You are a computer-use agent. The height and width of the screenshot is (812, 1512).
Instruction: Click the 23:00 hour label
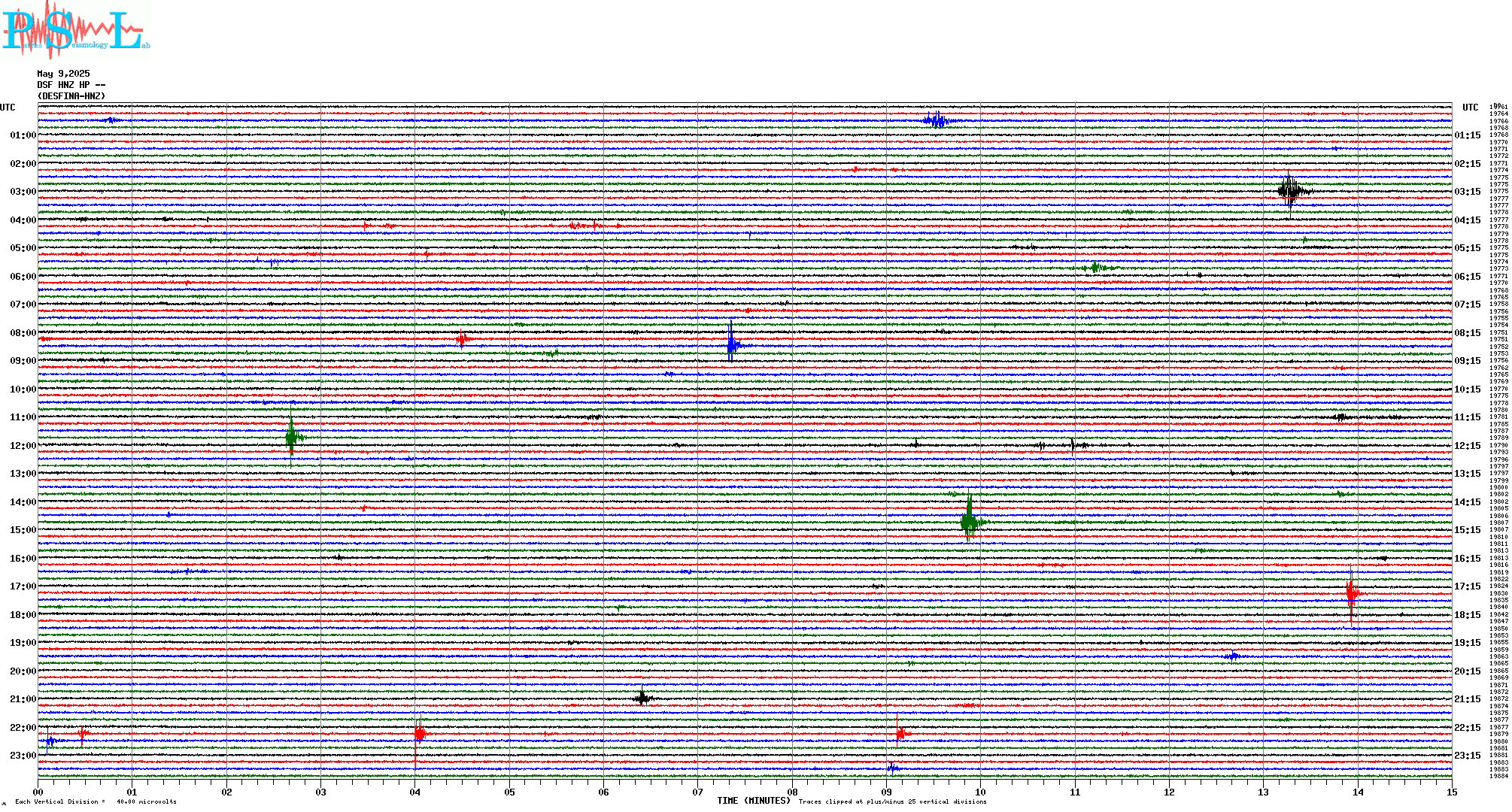[23, 756]
